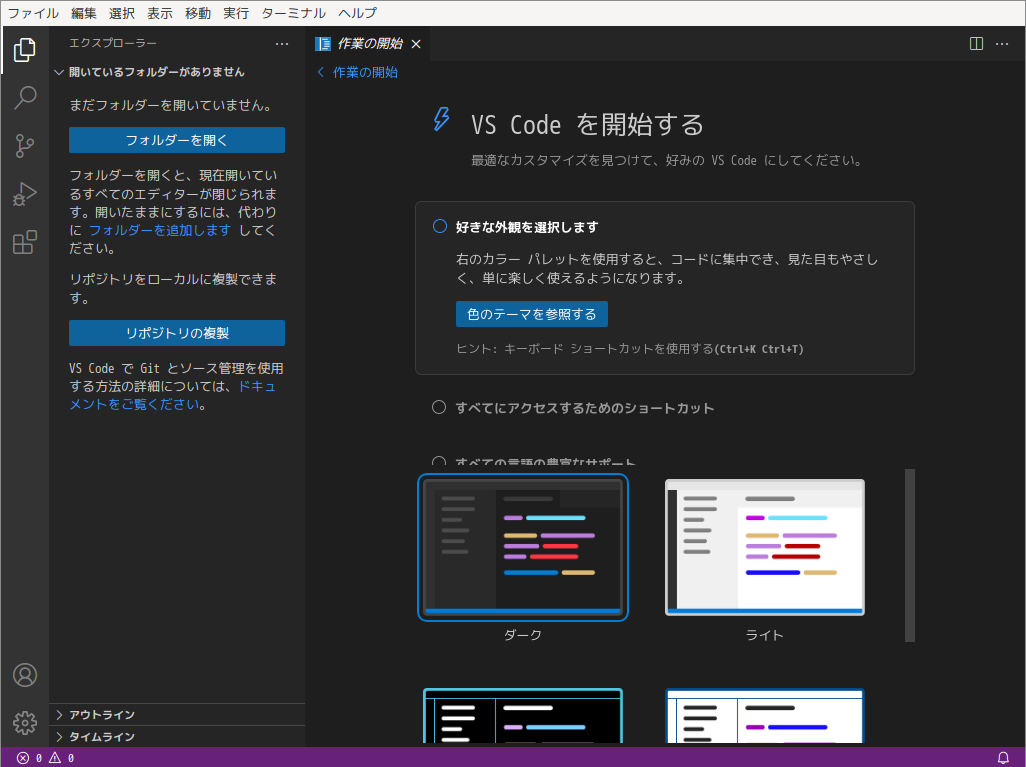Open the Accounts icon in activity bar
This screenshot has height=767, width=1026.
[x=25, y=675]
